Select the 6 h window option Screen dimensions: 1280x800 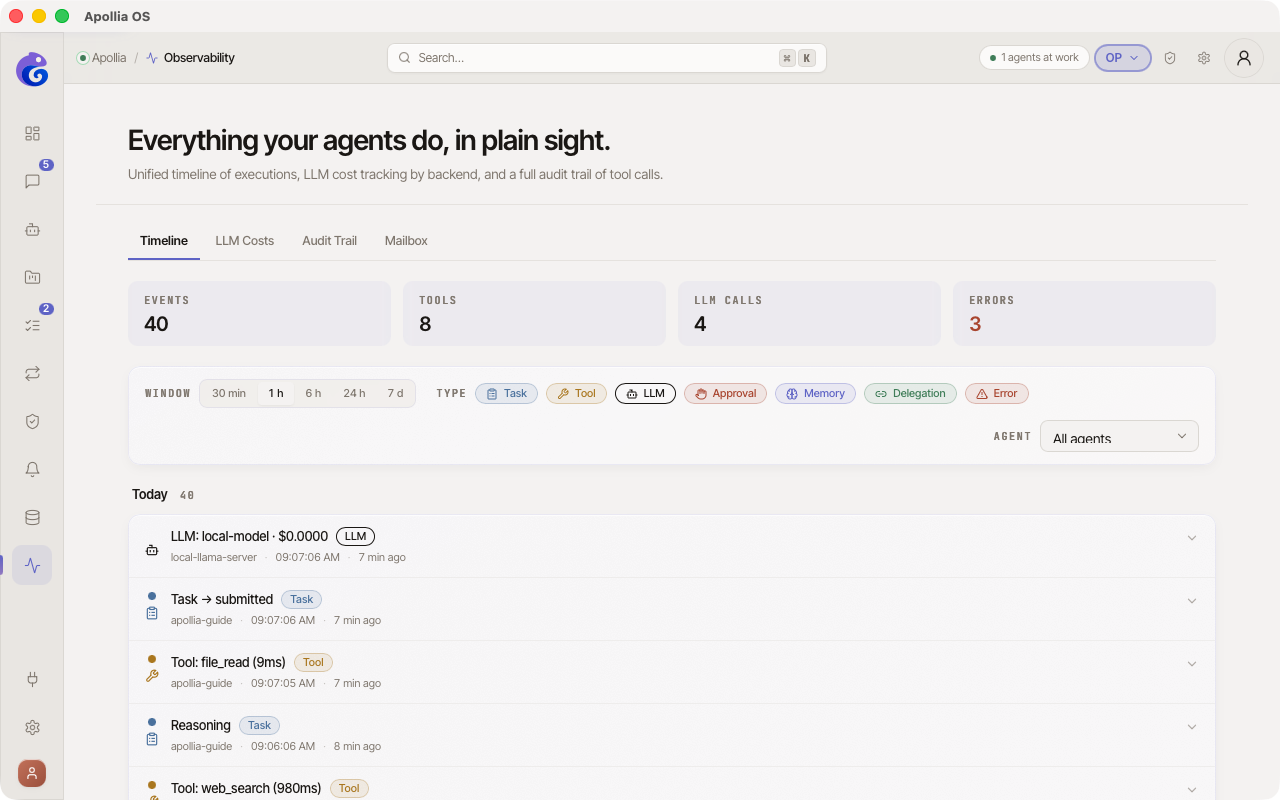point(313,393)
